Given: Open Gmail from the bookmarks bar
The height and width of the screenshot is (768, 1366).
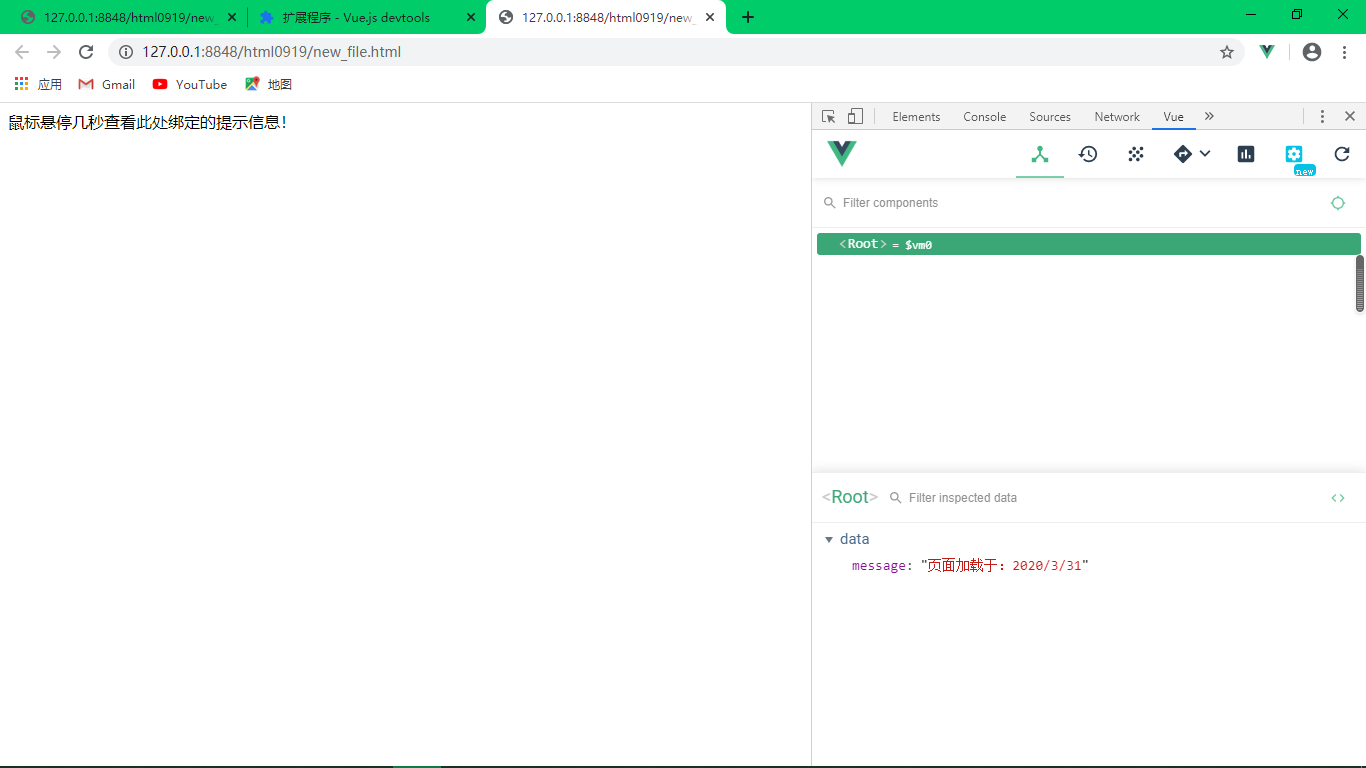Looking at the screenshot, I should point(106,84).
